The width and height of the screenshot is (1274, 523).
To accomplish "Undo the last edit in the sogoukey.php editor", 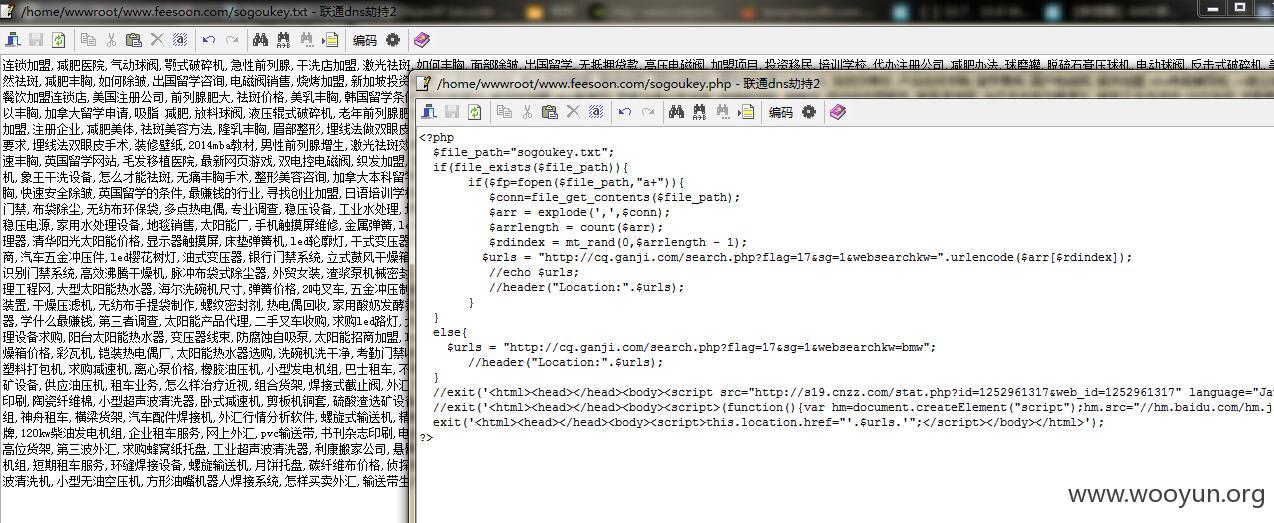I will pyautogui.click(x=625, y=112).
